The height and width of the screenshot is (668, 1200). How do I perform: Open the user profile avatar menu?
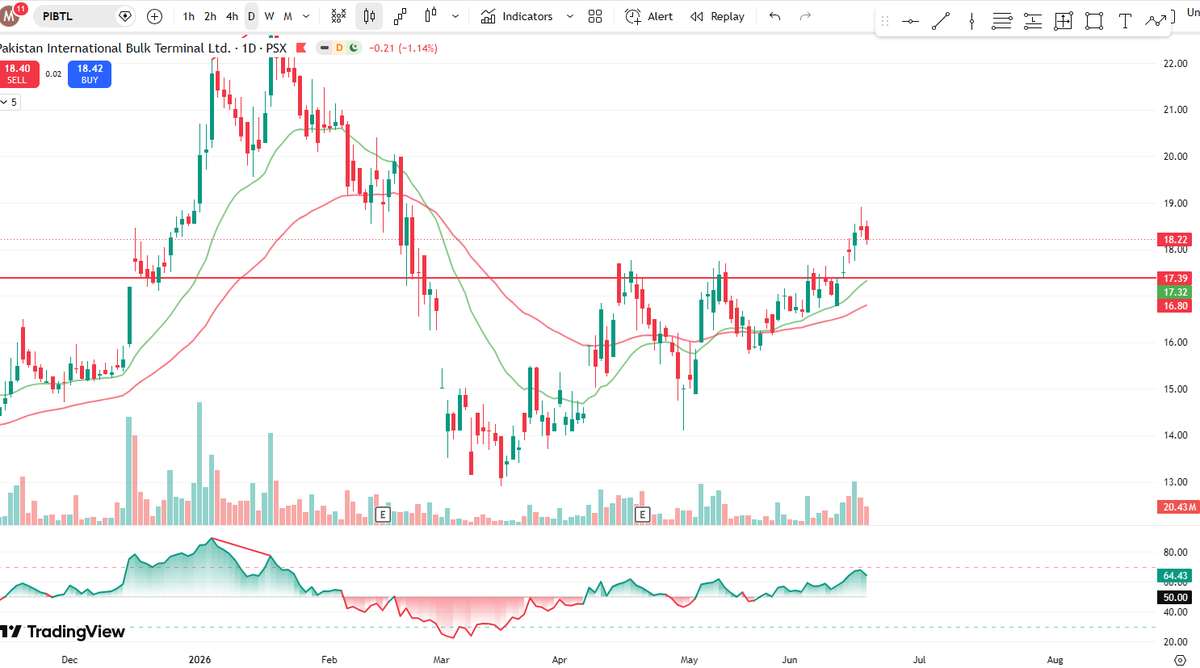(11, 15)
